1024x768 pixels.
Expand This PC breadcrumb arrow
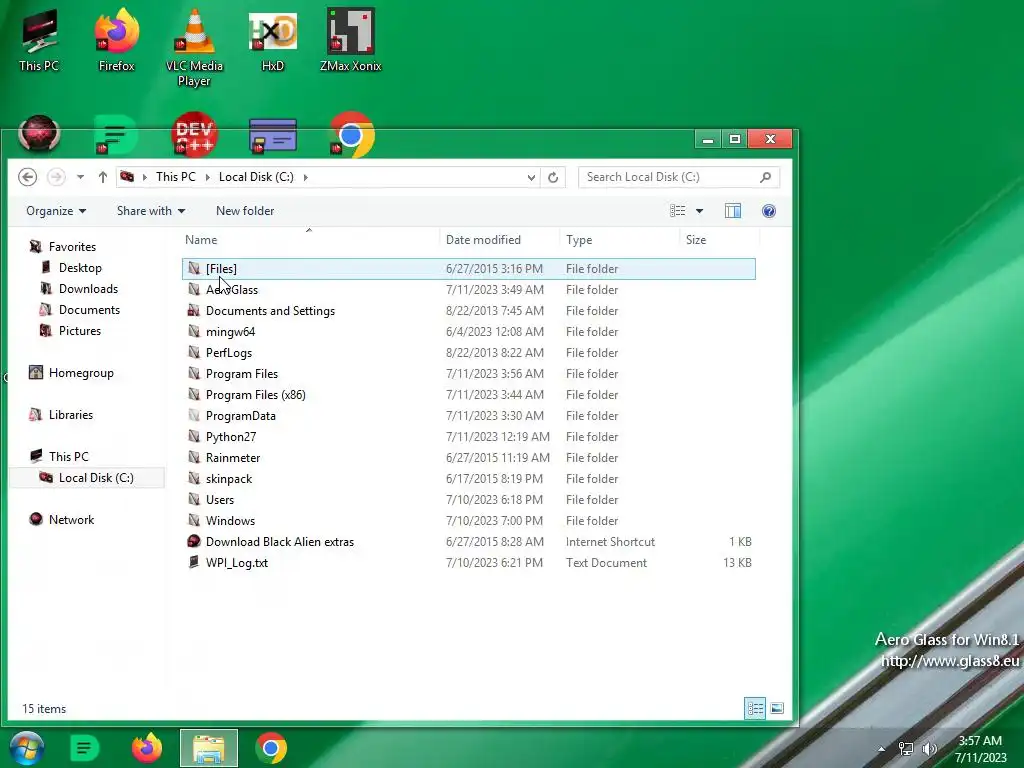[208, 177]
